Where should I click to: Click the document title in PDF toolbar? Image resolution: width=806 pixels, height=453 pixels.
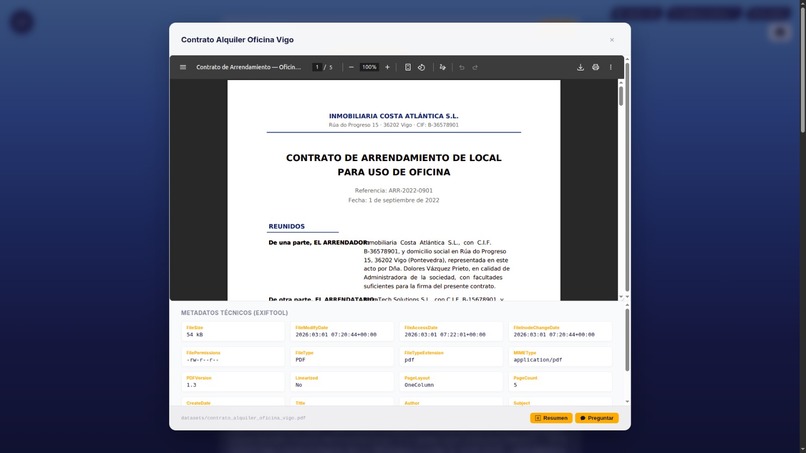coord(249,67)
